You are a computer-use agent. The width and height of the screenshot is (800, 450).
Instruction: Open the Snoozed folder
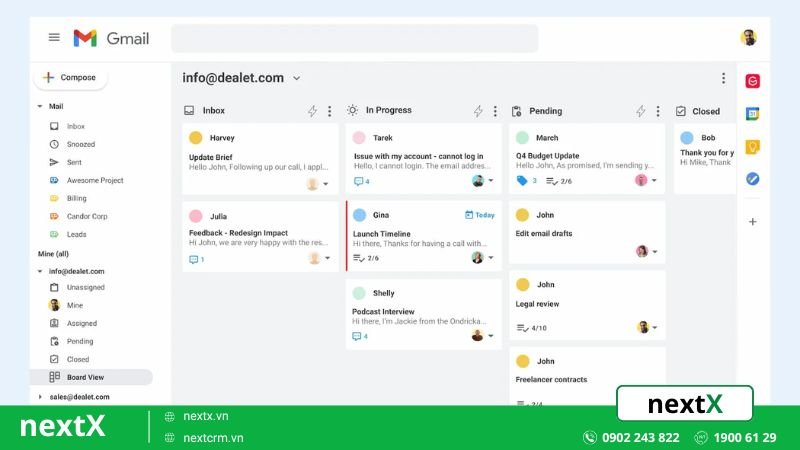(x=81, y=144)
